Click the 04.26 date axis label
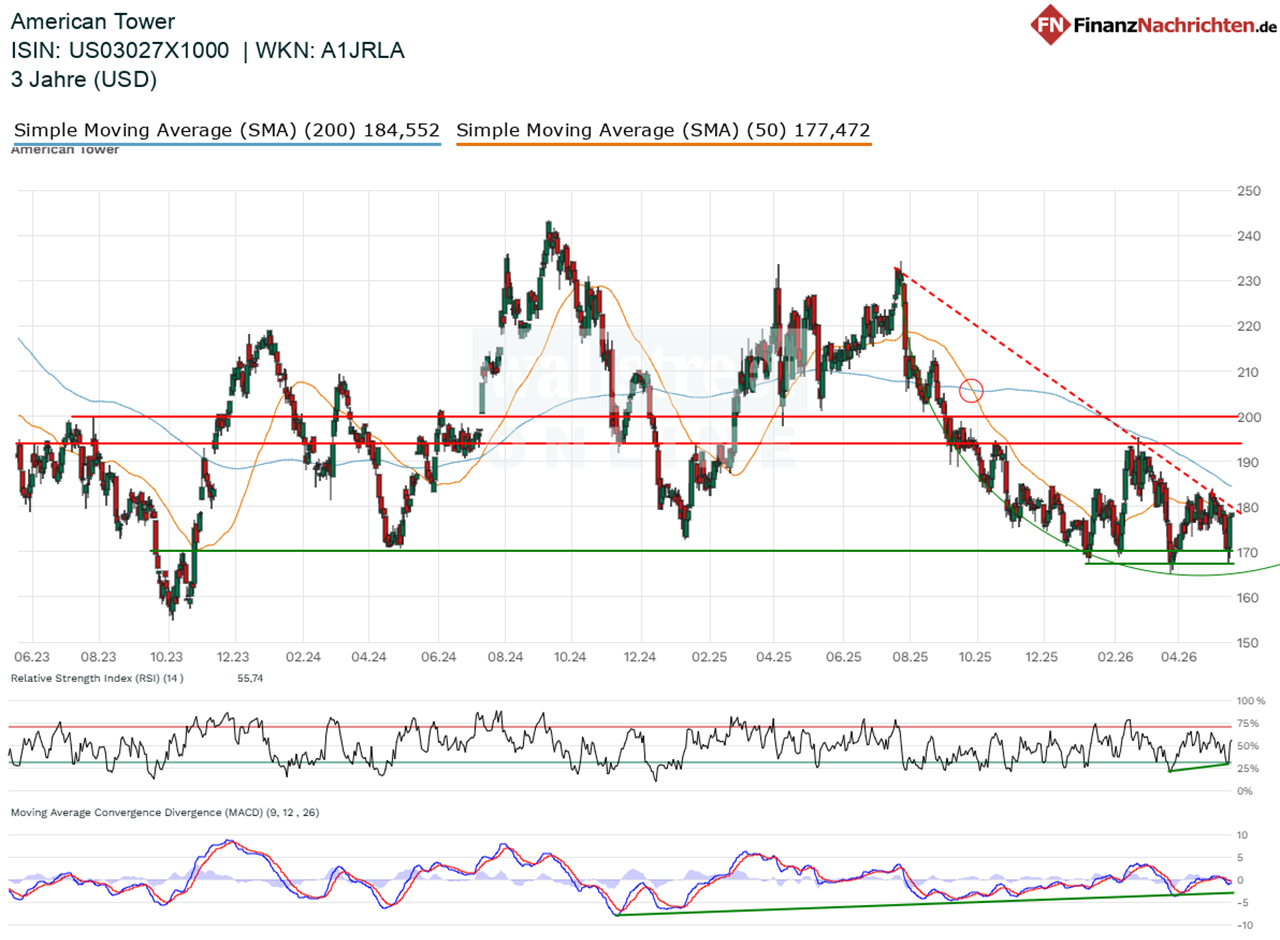 (1178, 656)
